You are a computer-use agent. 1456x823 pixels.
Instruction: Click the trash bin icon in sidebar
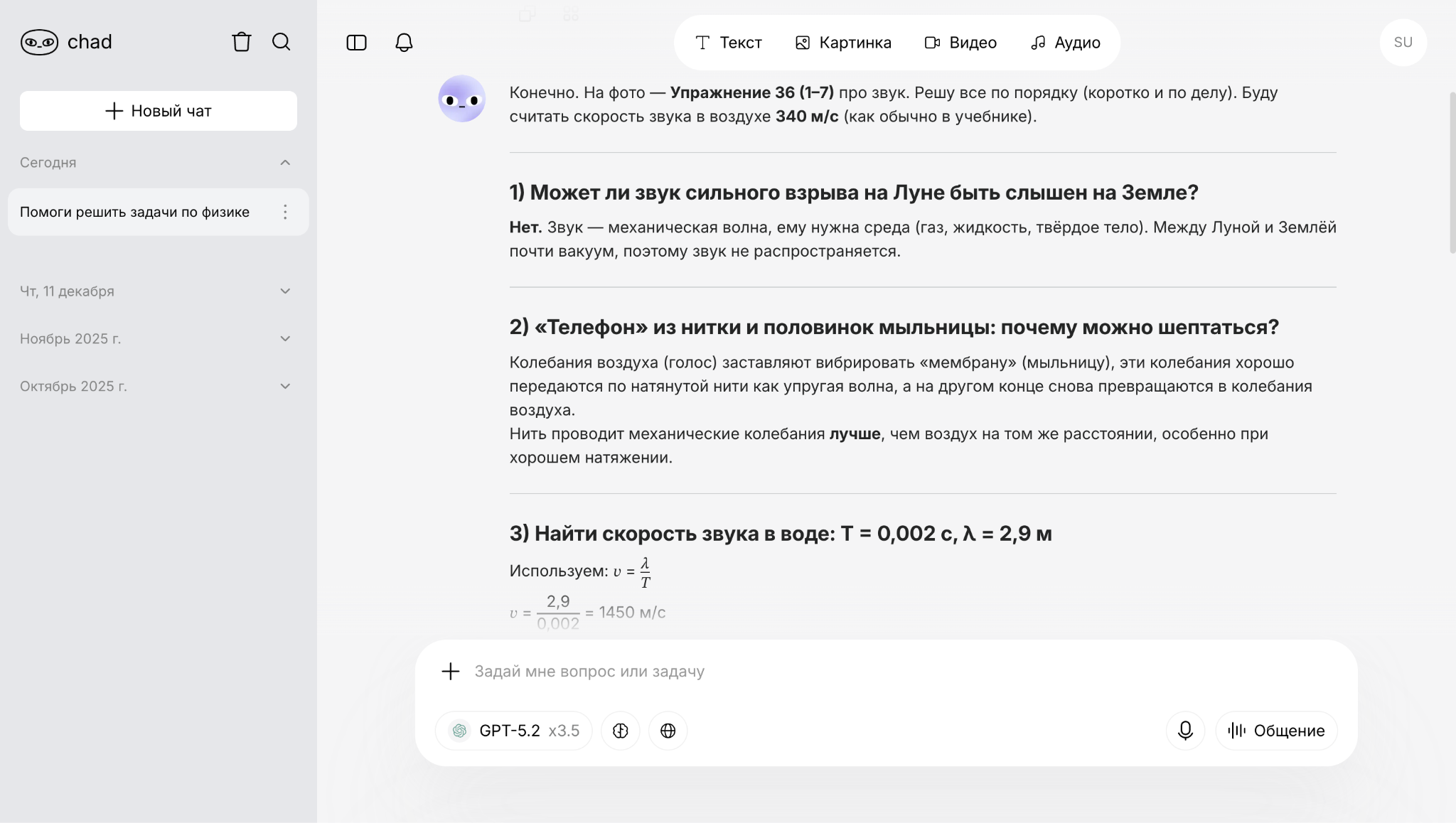coord(241,42)
